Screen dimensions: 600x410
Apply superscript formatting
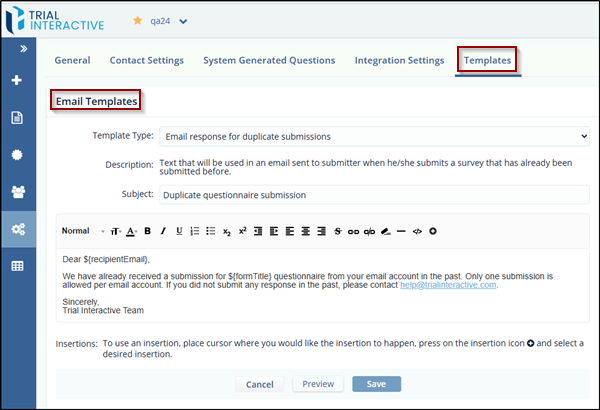[242, 231]
